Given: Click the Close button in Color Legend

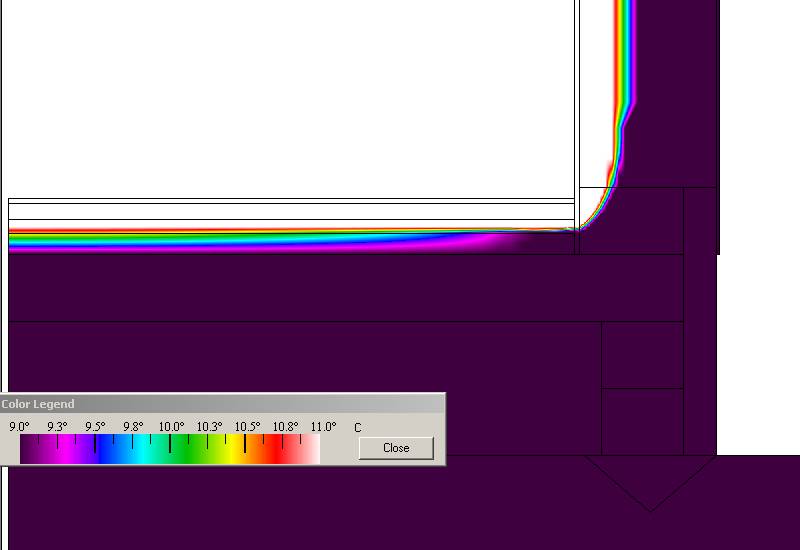Looking at the screenshot, I should coord(396,448).
